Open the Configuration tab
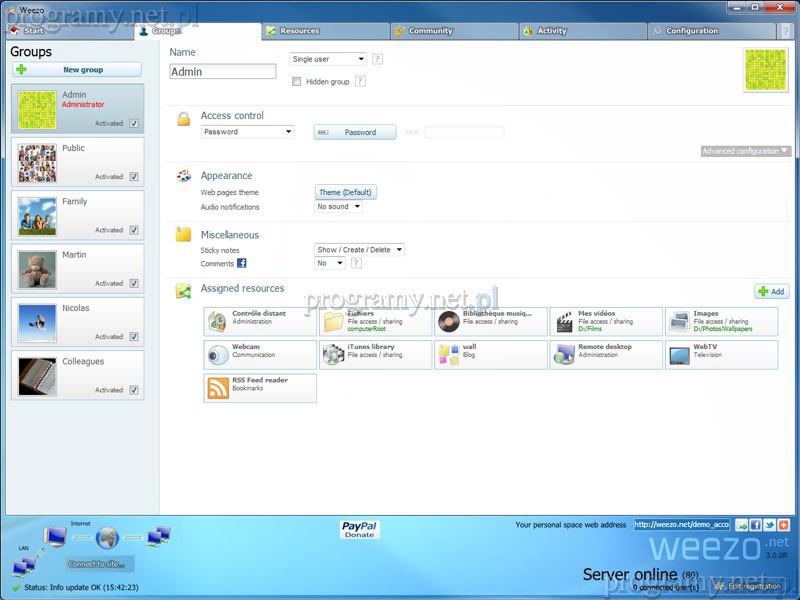The width and height of the screenshot is (800, 600). click(x=690, y=31)
